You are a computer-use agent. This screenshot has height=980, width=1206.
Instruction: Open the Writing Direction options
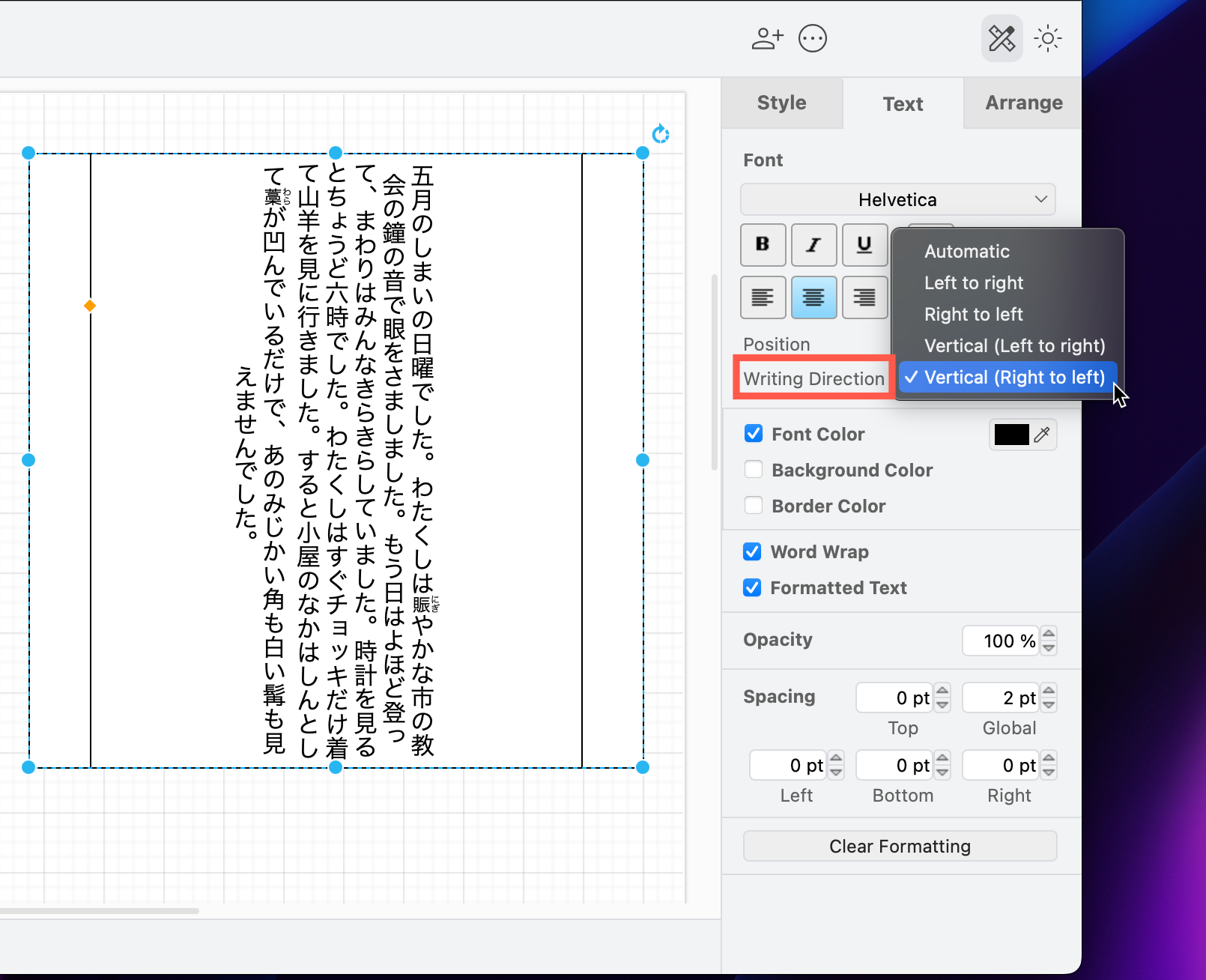coord(813,378)
